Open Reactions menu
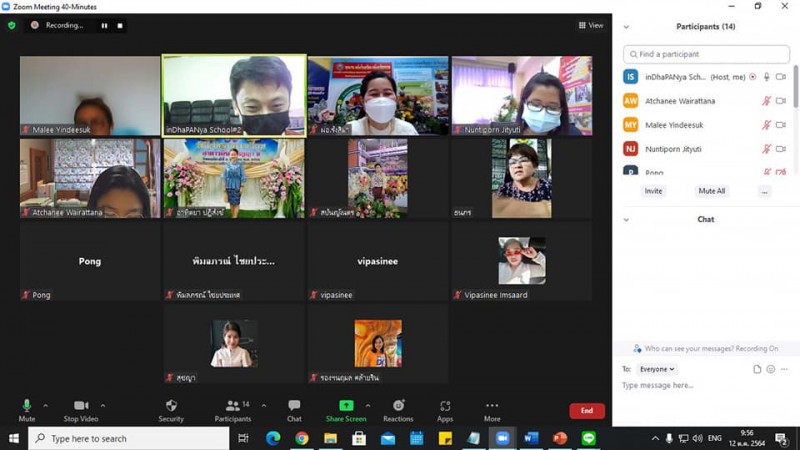 click(398, 411)
